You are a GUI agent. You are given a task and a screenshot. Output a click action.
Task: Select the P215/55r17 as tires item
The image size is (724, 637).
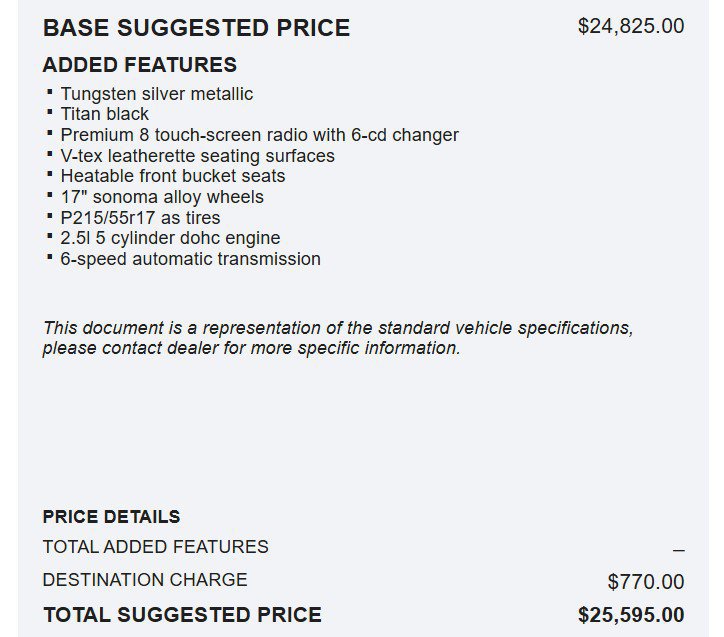(140, 217)
